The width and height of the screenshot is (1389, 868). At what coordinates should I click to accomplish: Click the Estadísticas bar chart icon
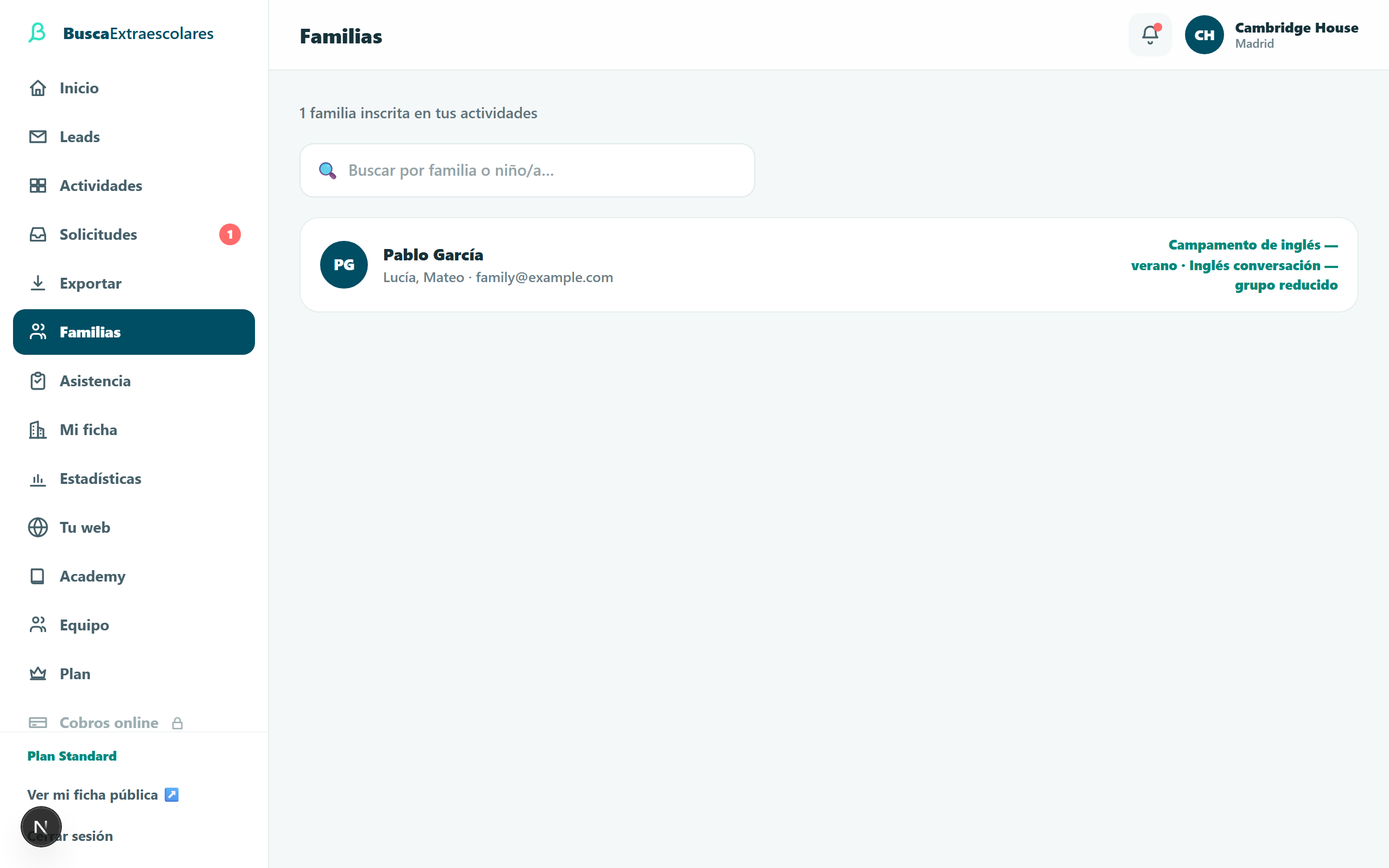(x=38, y=478)
